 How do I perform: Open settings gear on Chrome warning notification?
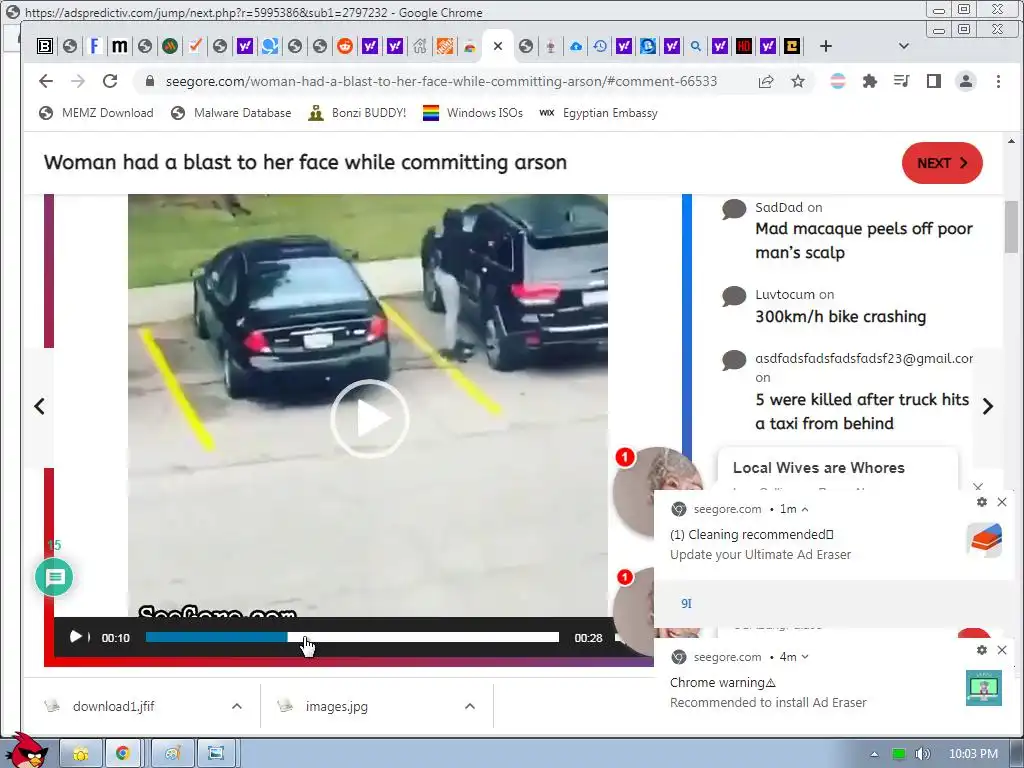click(982, 650)
